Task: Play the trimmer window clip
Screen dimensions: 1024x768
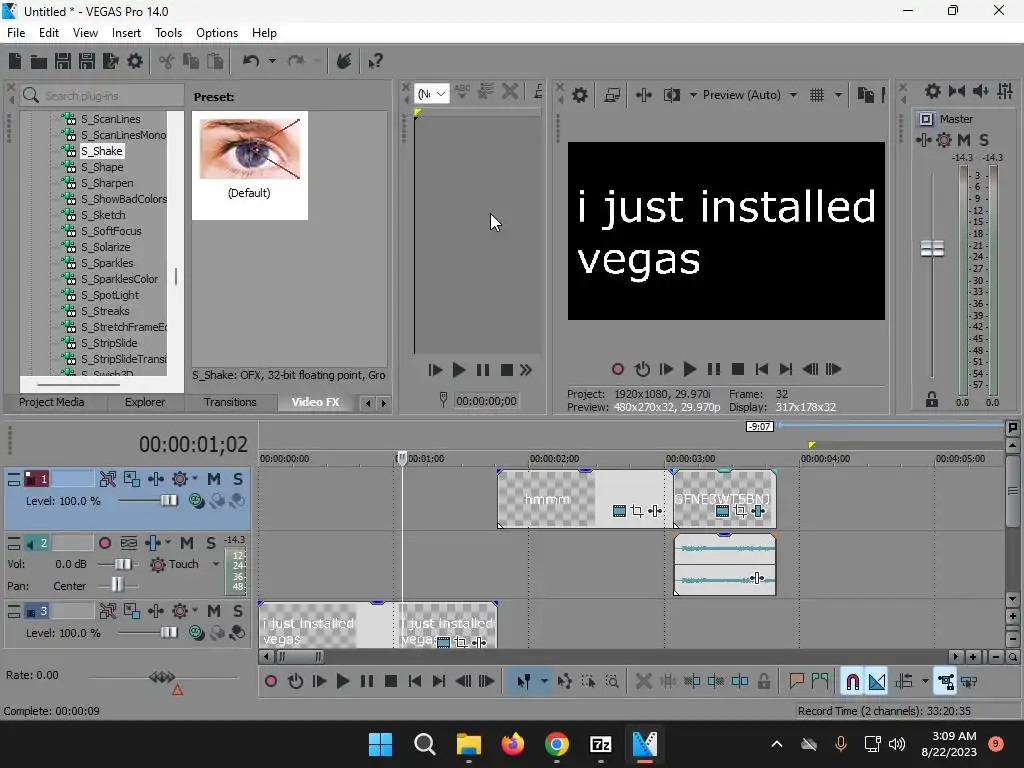Action: pos(459,370)
